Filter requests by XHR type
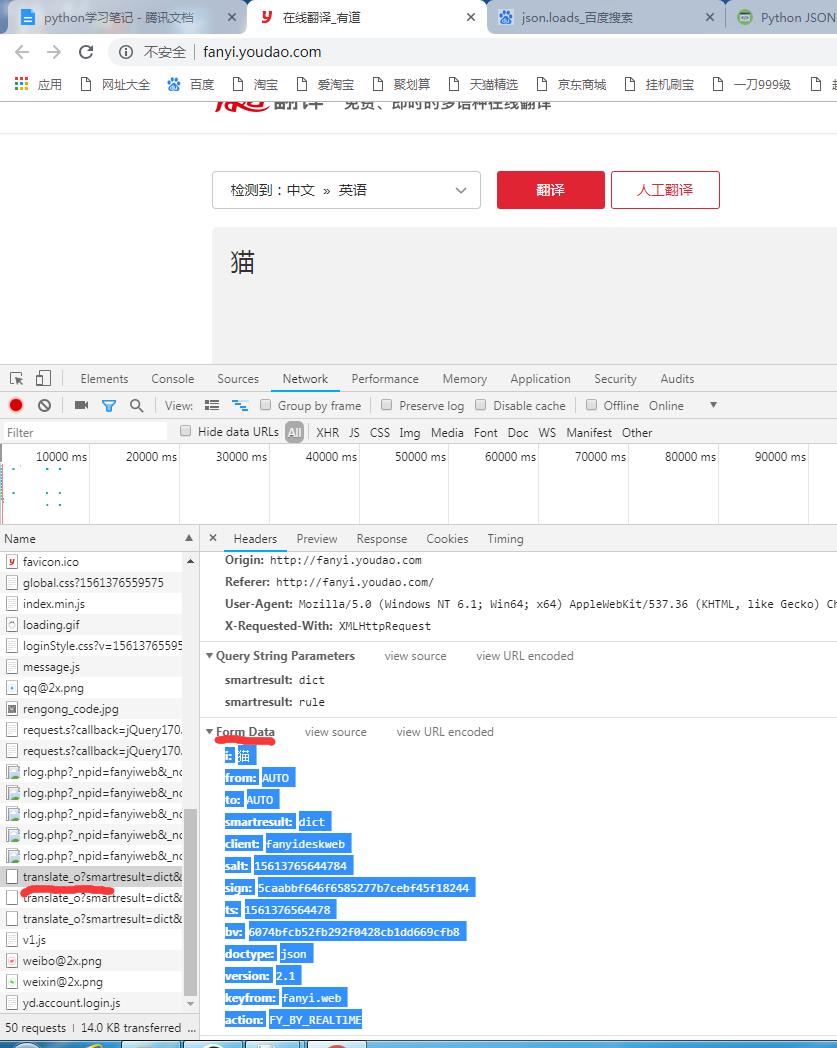Screen dimensions: 837x1048 pos(328,432)
